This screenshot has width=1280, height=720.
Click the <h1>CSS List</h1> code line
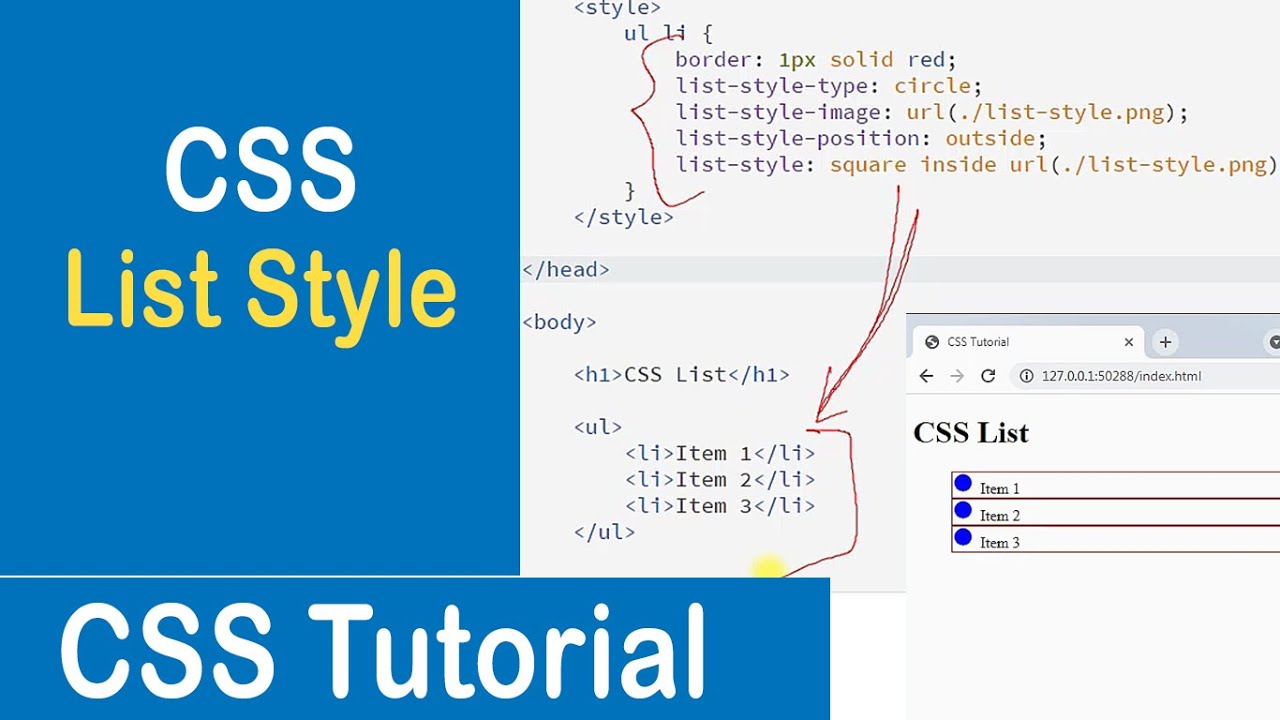[x=681, y=375]
